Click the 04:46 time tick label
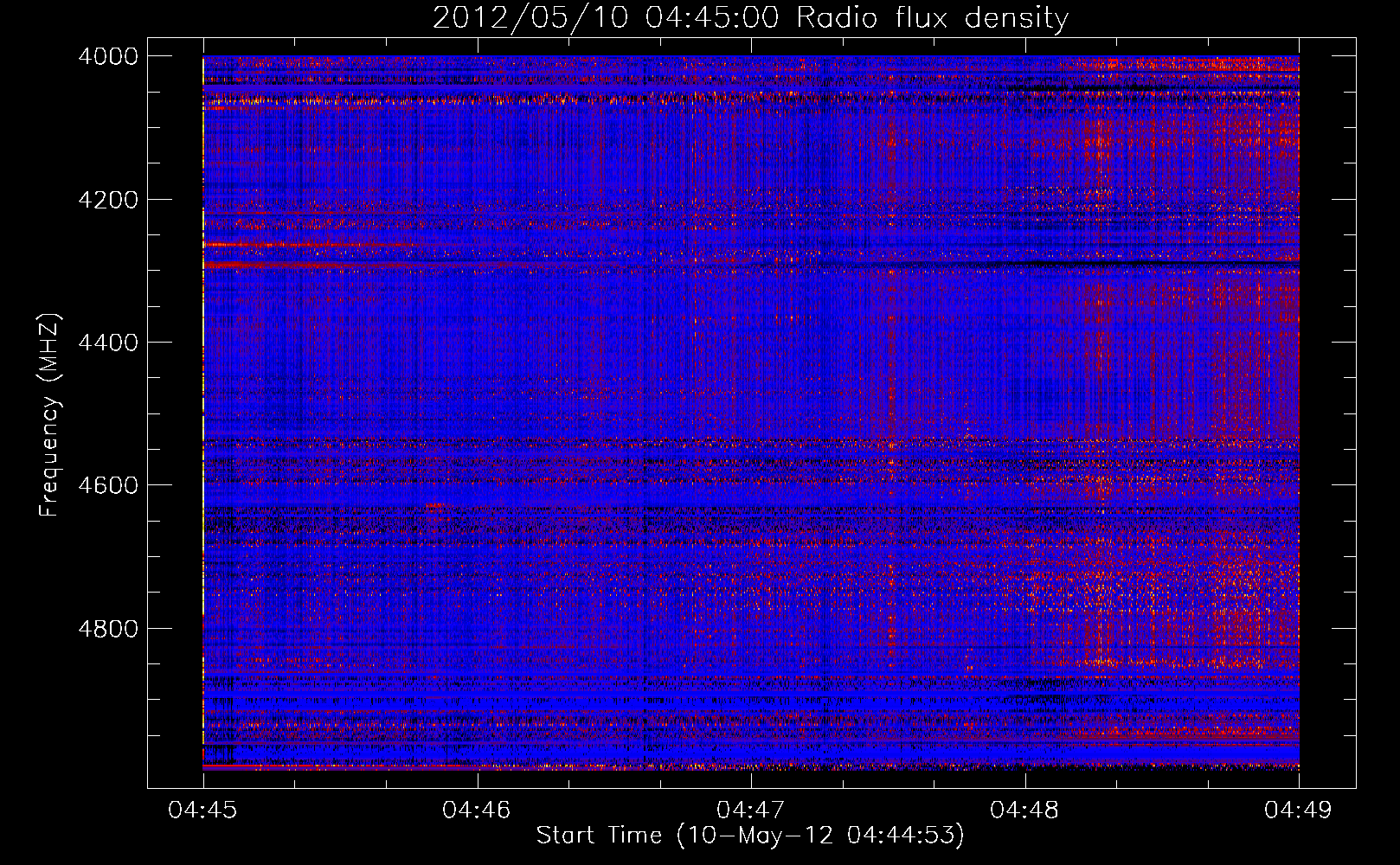The height and width of the screenshot is (865, 1400). click(x=477, y=810)
